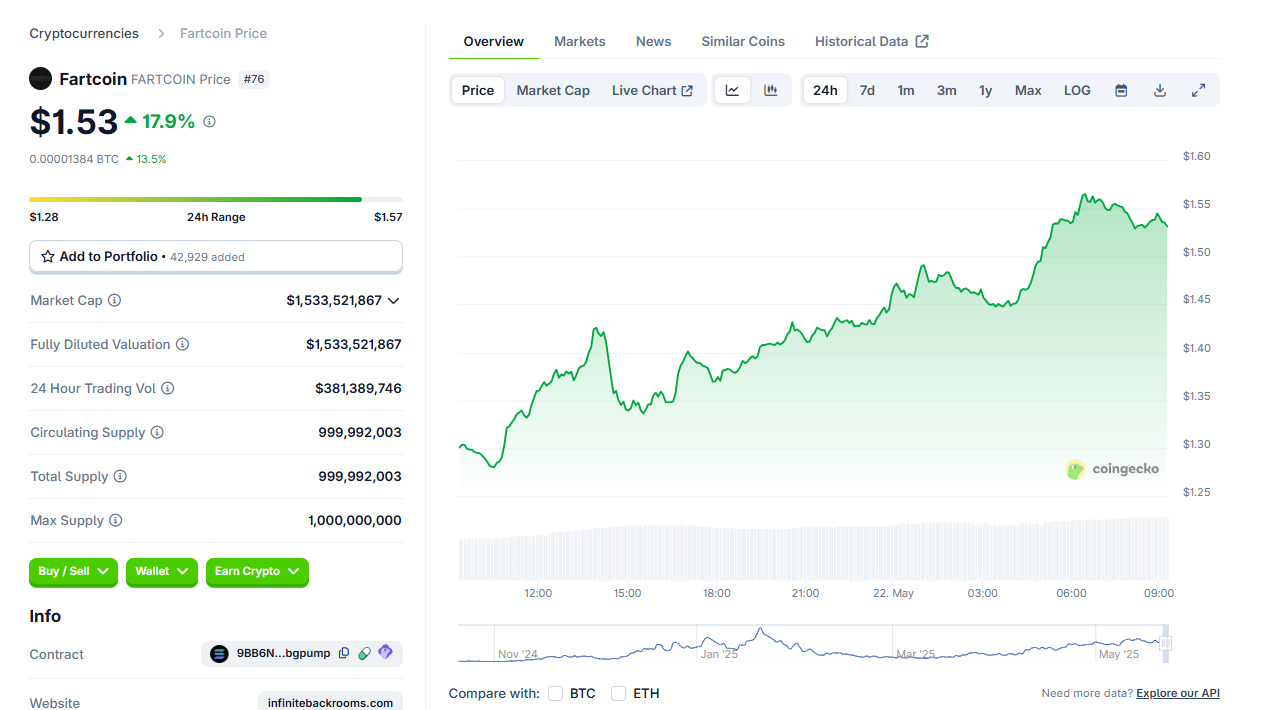Open the Similar Coins tab
1269x710 pixels.
click(743, 41)
